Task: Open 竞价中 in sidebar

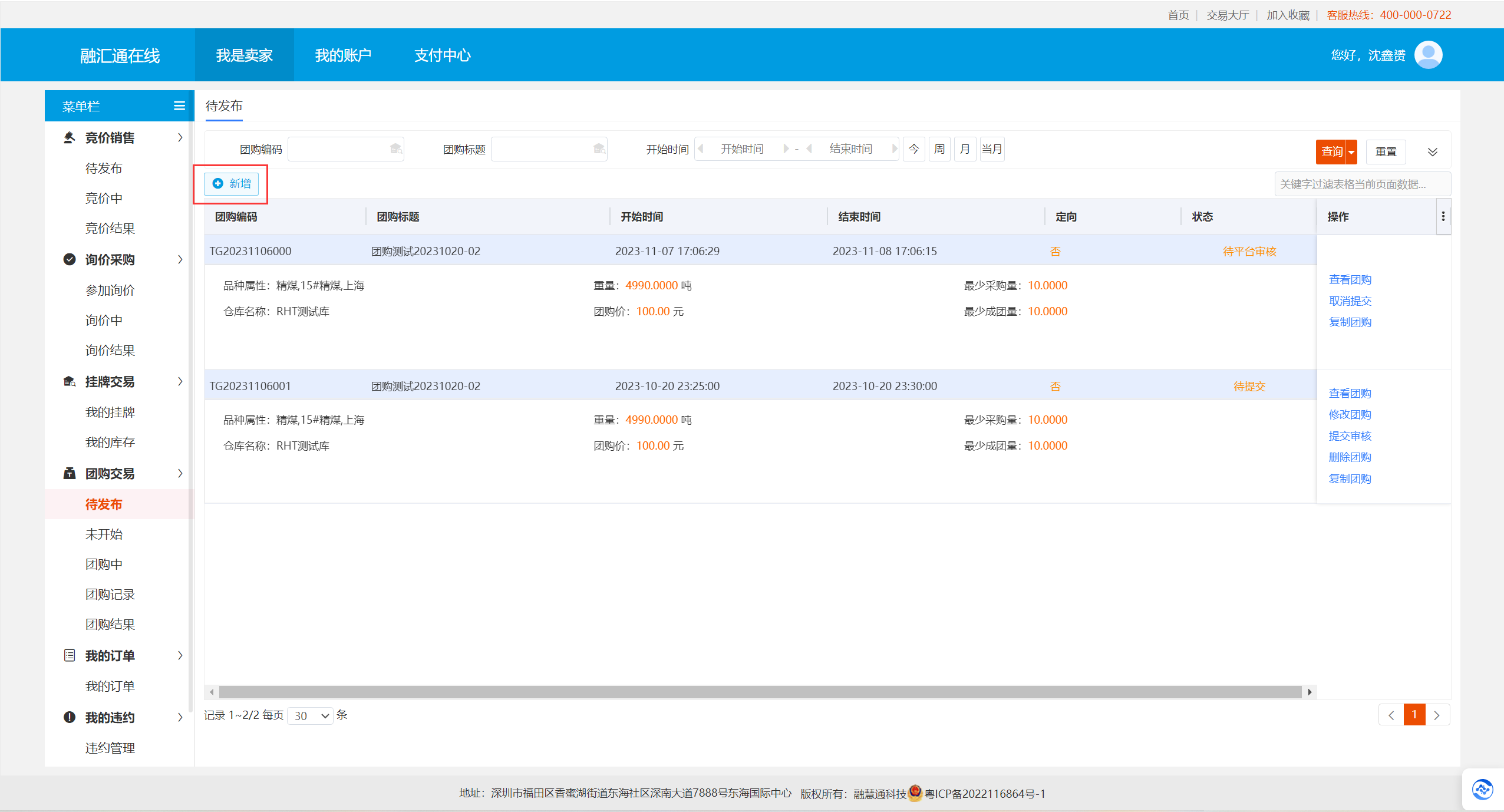Action: click(x=104, y=198)
